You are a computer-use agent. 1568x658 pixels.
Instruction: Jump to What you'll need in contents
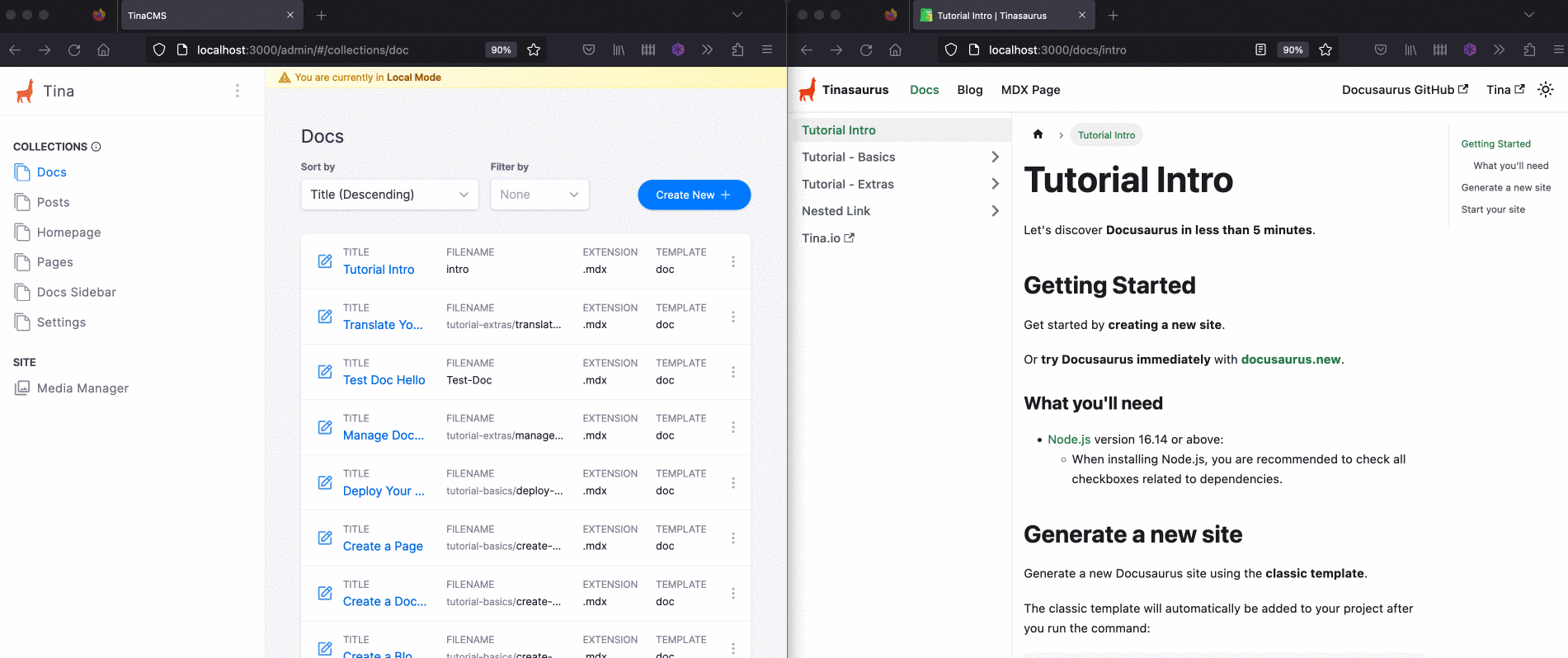[1511, 166]
